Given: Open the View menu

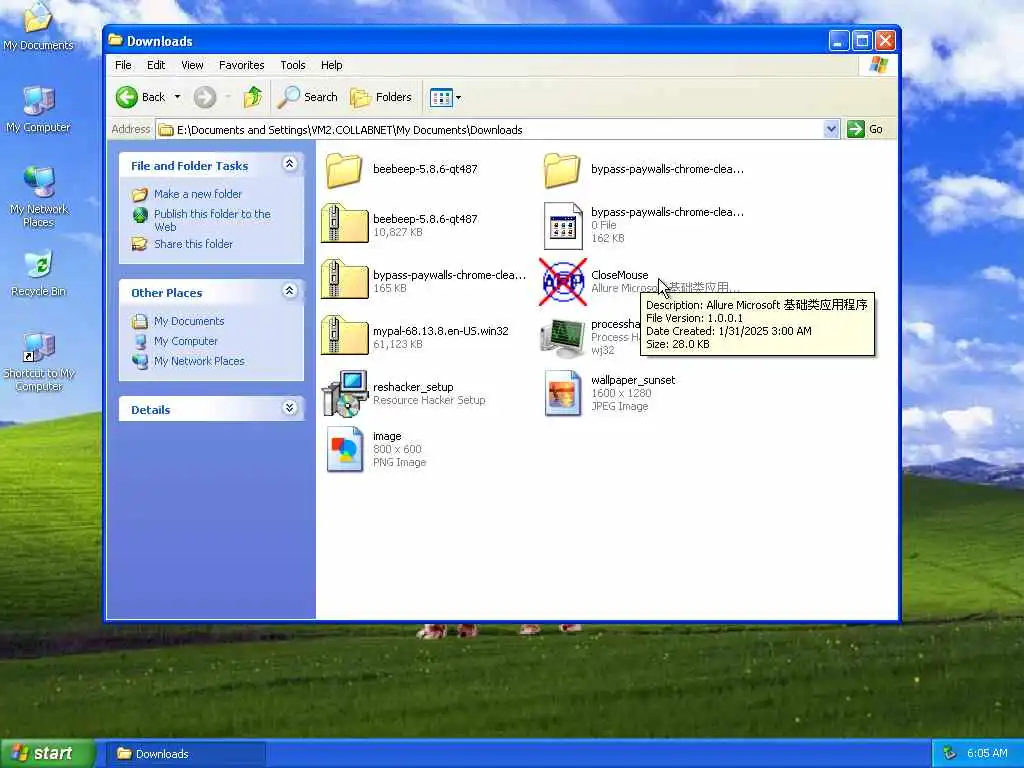Looking at the screenshot, I should [x=192, y=65].
